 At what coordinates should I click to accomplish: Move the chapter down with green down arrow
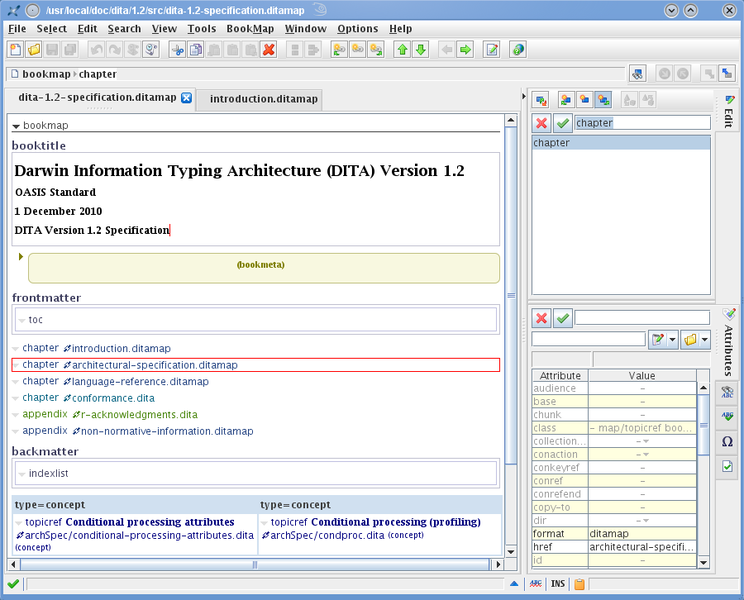click(420, 49)
